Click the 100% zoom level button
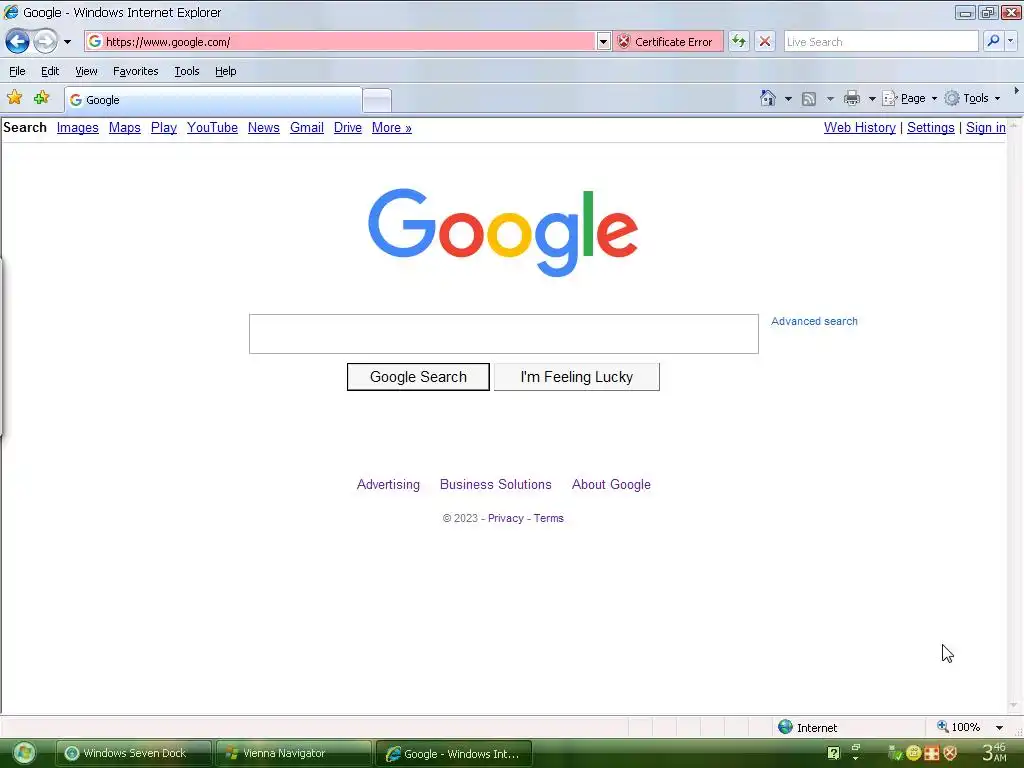1024x768 pixels. click(x=959, y=727)
